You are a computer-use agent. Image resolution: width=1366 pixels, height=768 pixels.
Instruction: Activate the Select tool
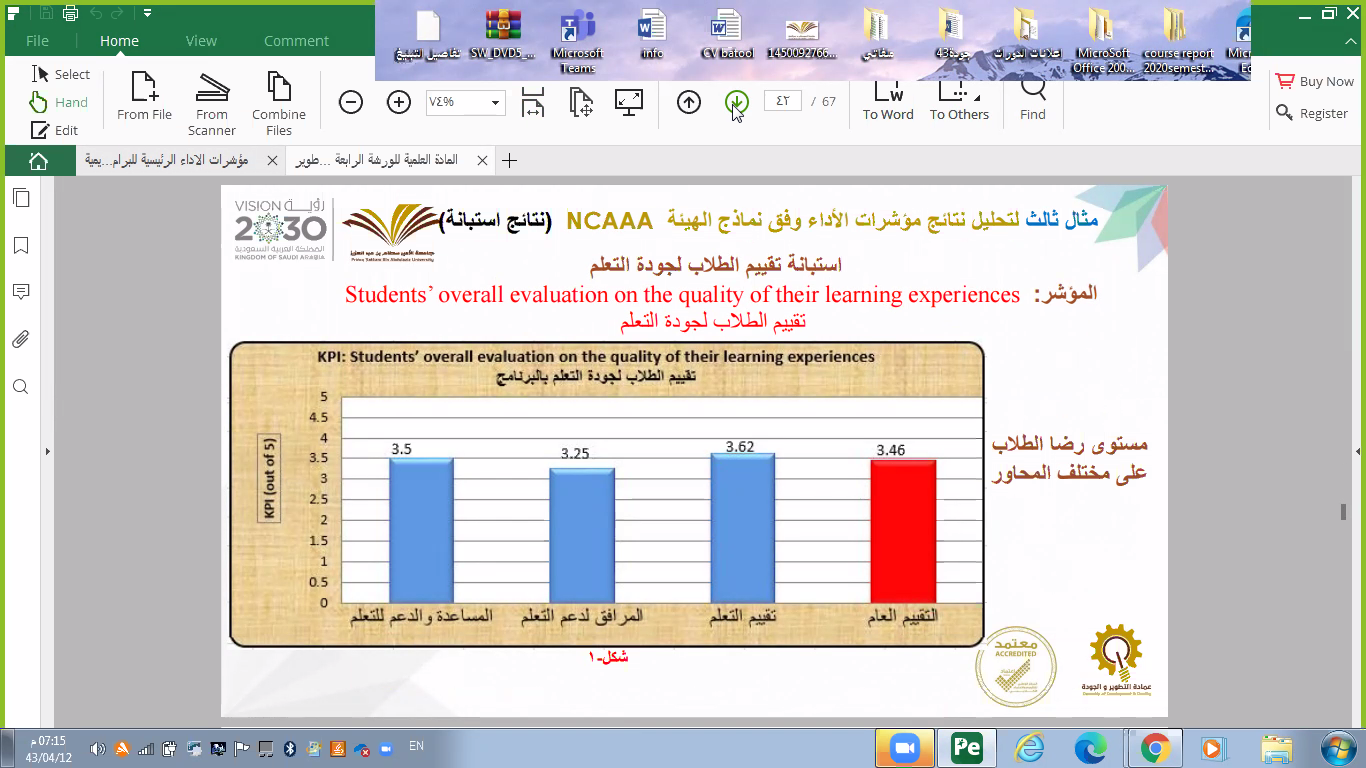[x=61, y=74]
